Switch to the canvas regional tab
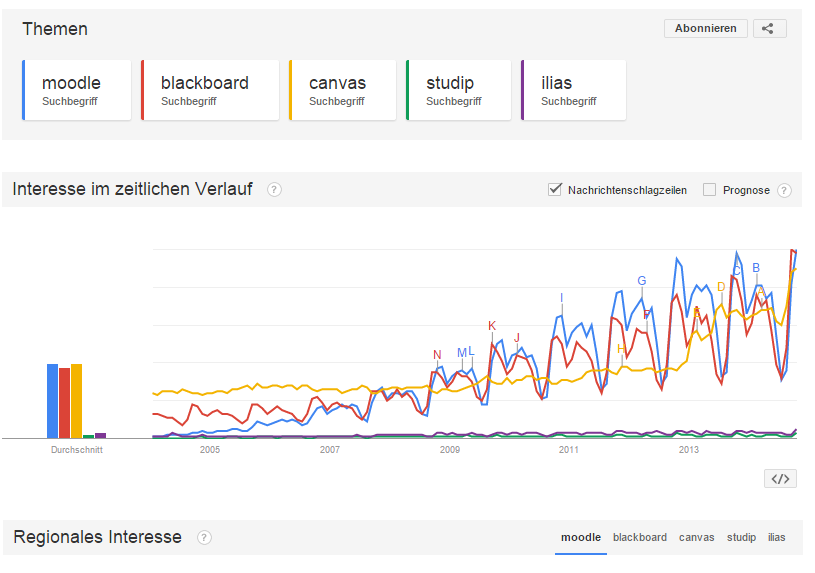 pos(697,538)
